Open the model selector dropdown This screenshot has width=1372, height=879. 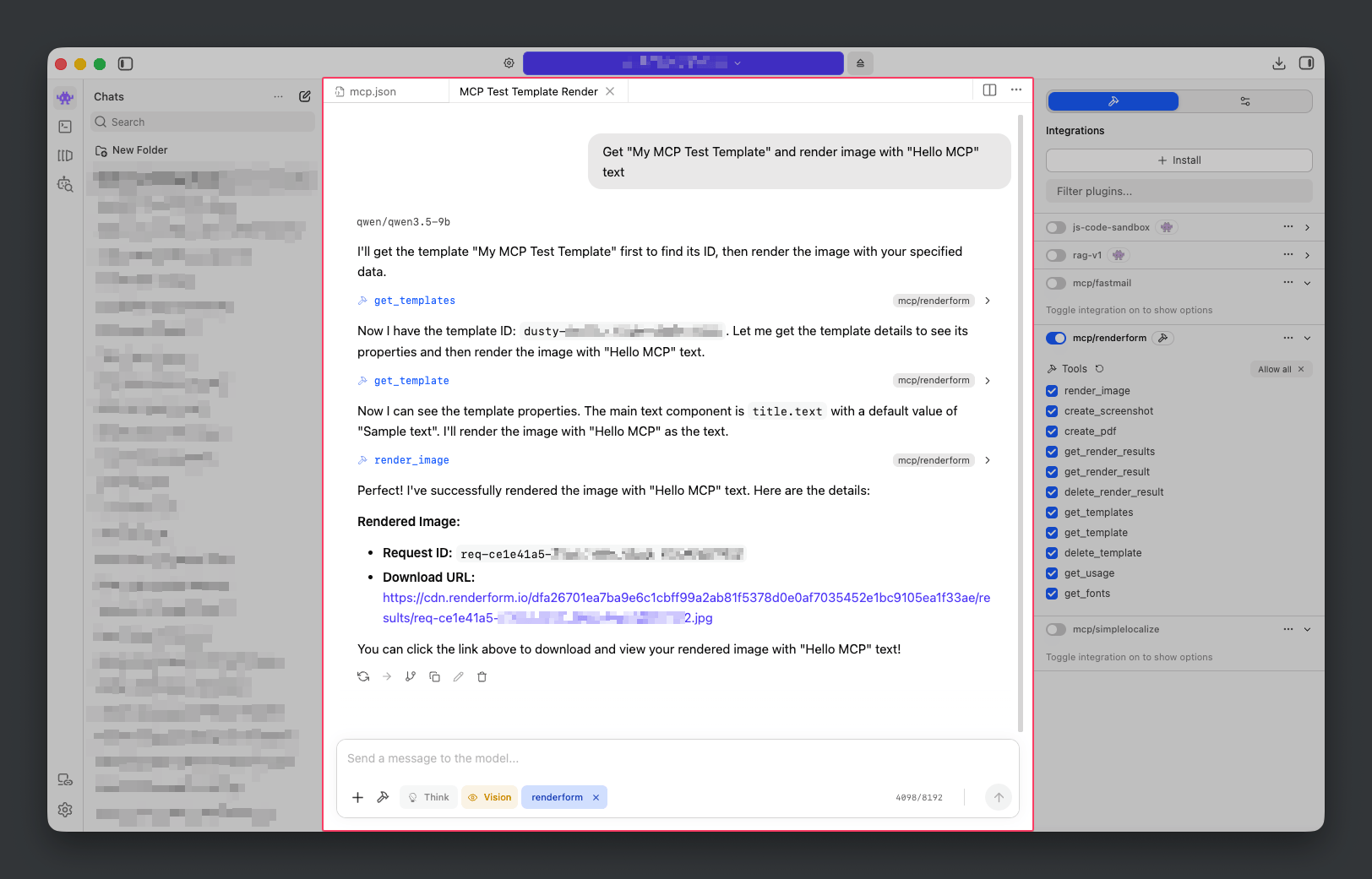[x=683, y=63]
